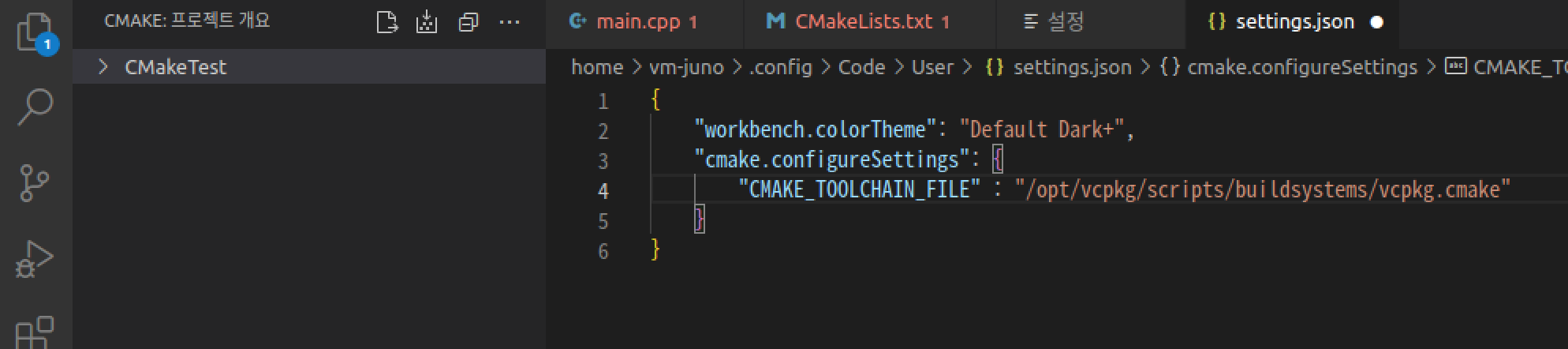Screen dimensions: 1568x349
Task: Open the Extensions view icon
Action: click(35, 332)
